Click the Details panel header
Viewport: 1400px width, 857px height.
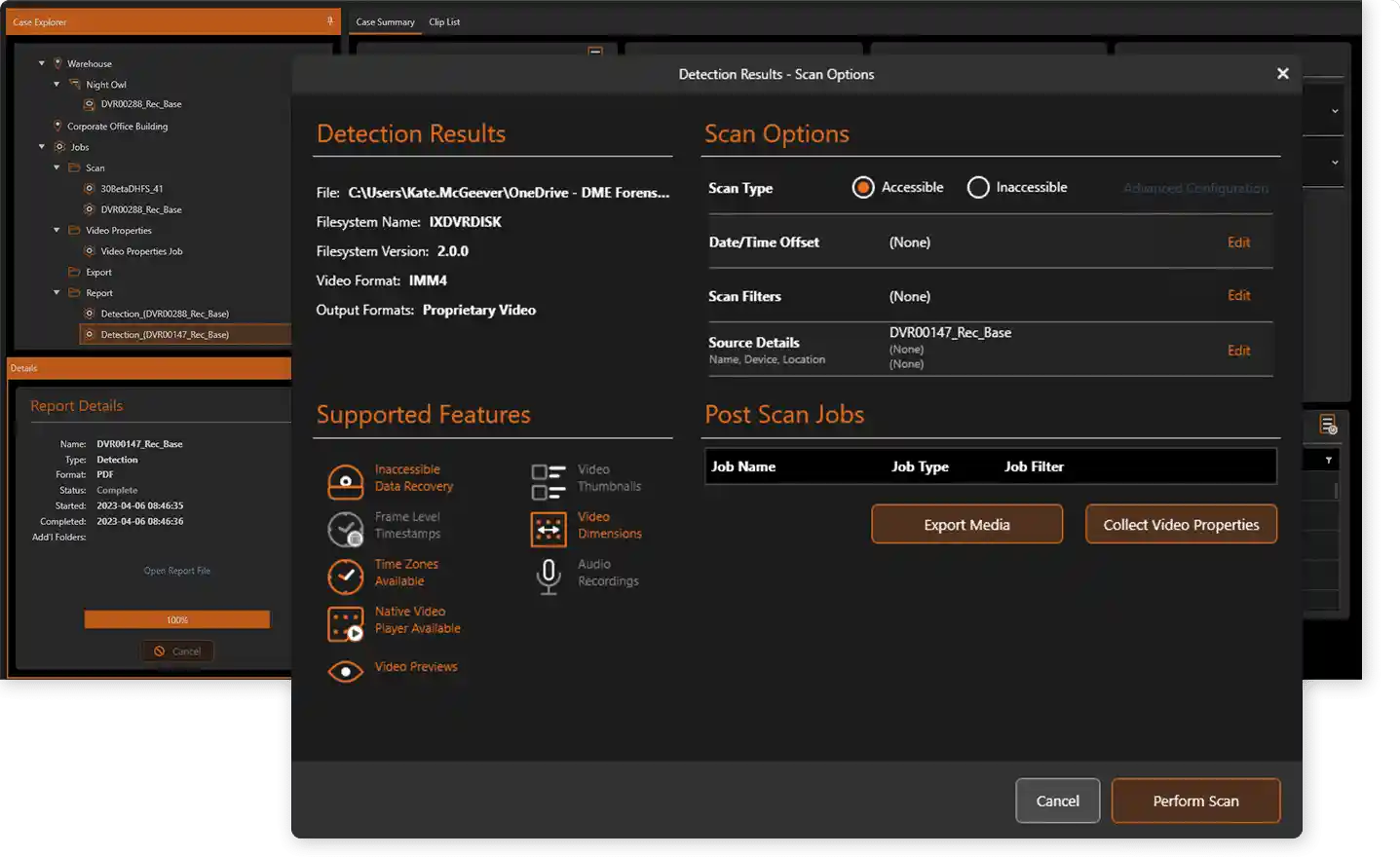pos(149,368)
